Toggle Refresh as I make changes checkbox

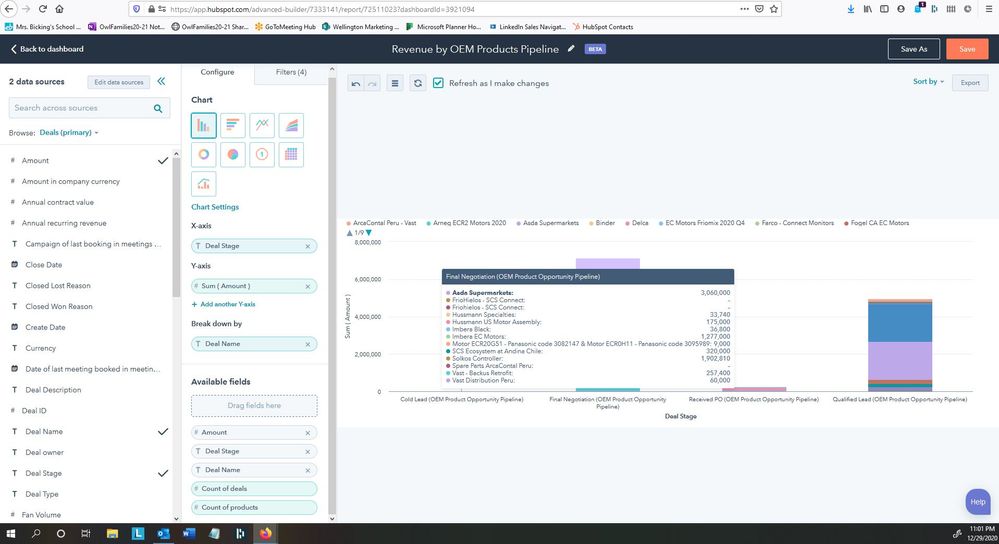(x=438, y=83)
